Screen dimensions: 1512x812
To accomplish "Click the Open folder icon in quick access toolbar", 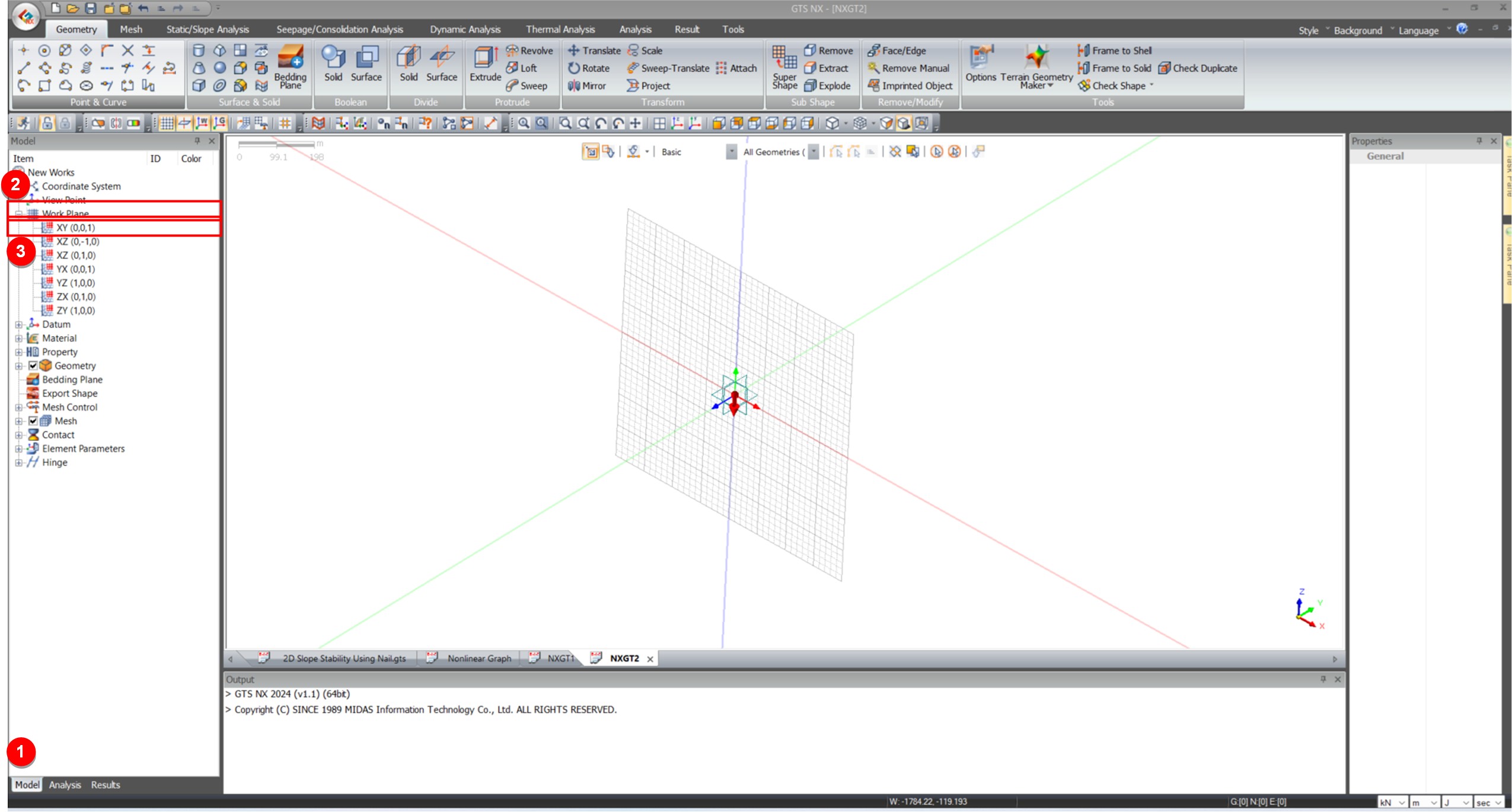I will [x=73, y=8].
